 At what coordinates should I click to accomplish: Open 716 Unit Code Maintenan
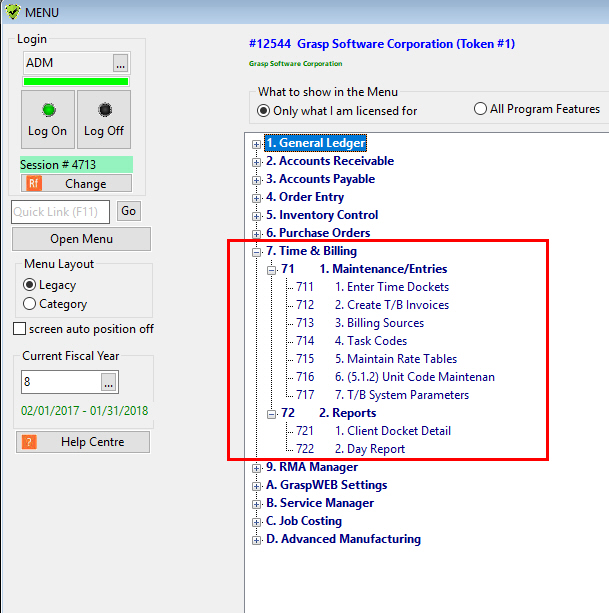tap(395, 377)
